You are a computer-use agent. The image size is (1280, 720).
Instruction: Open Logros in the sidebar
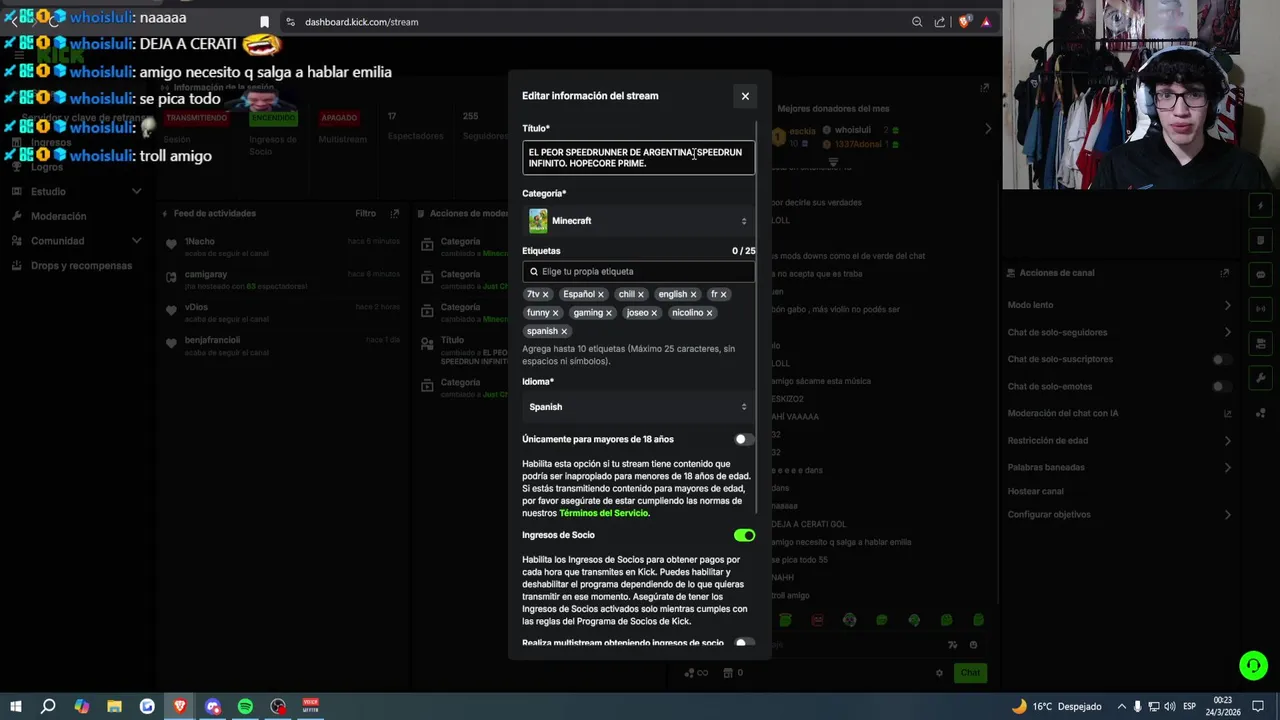point(47,167)
